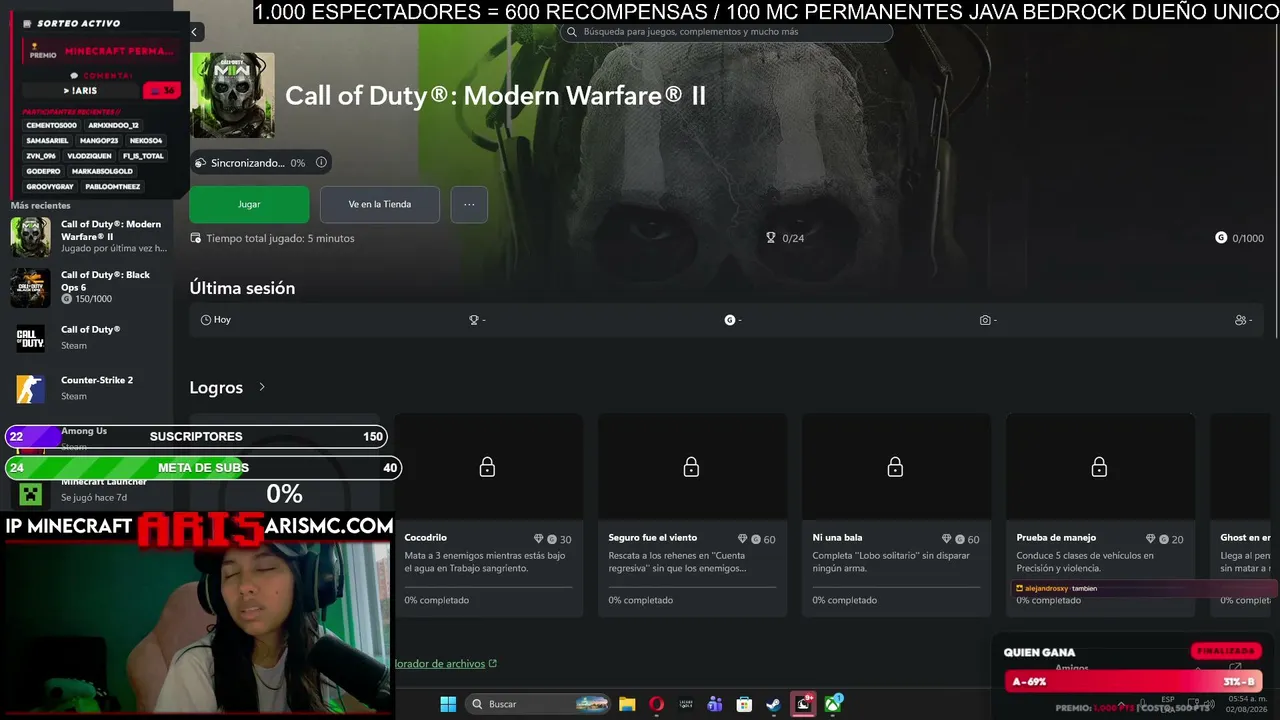Click the lock icon on Seguro fue el viento
The image size is (1280, 720).
point(691,467)
